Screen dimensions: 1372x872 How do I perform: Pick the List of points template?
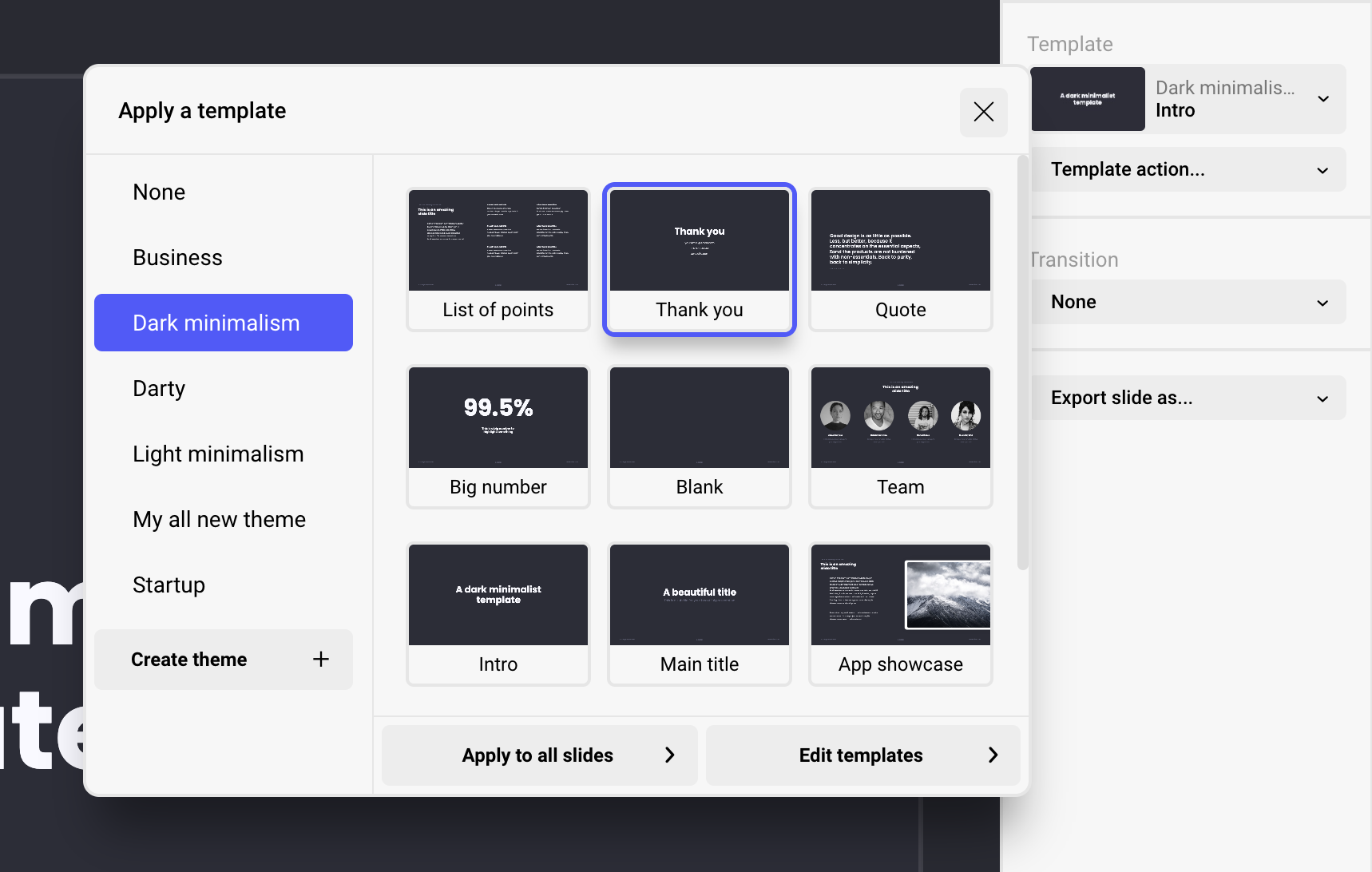click(498, 259)
